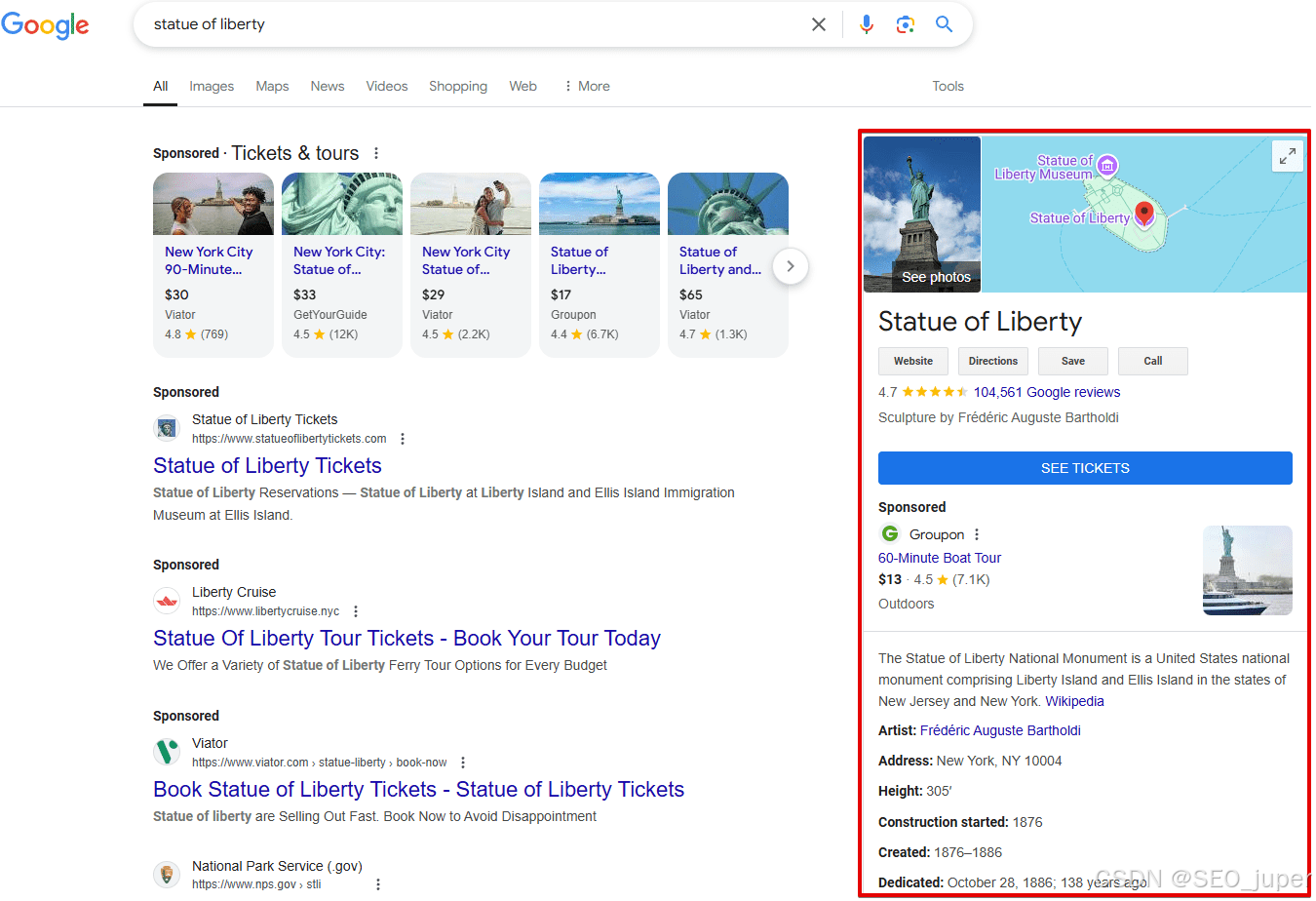Click the Address: New York, NY 10004 line
The image size is (1316, 901).
[x=970, y=761]
